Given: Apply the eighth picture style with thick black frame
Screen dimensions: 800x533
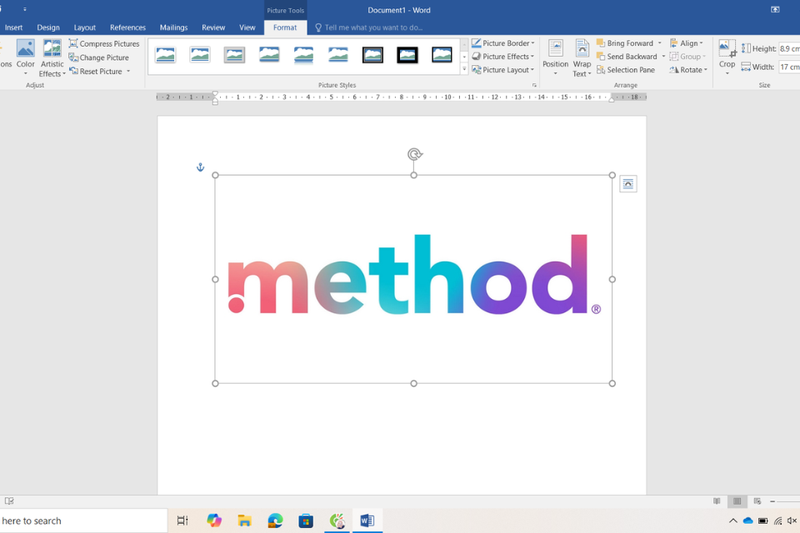Looking at the screenshot, I should [x=407, y=55].
